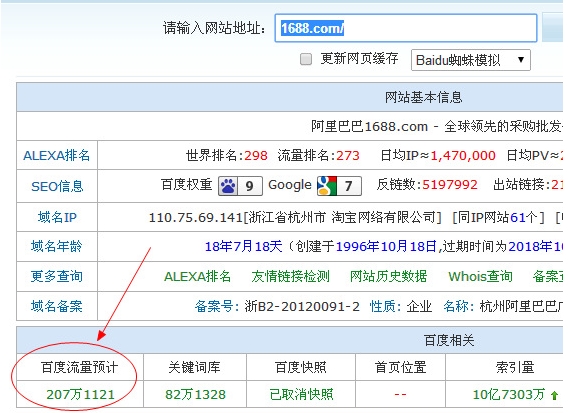Click the 关键词库 column header
The height and width of the screenshot is (413, 568).
point(195,367)
